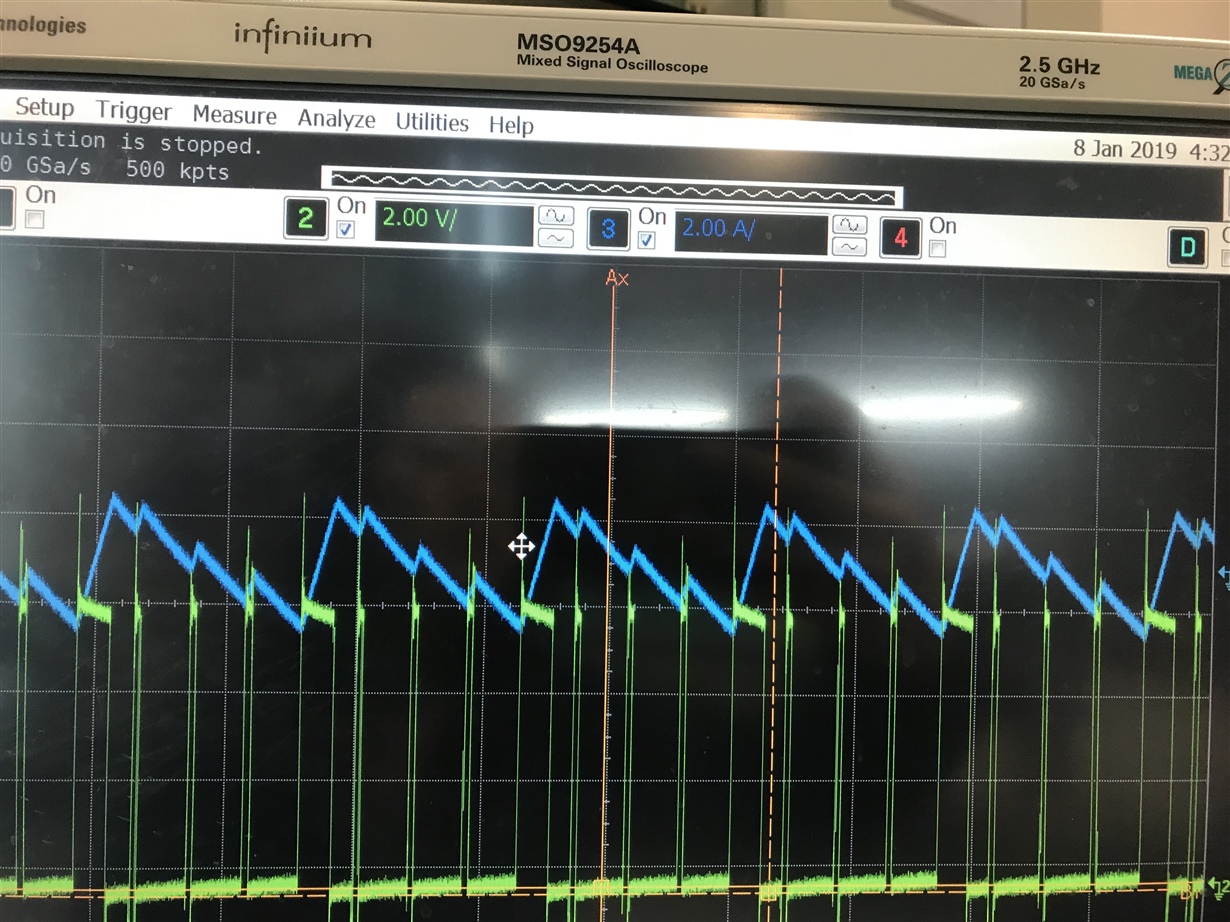Screen dimensions: 1230x922
Task: Click the waveform memory overview bar
Action: click(x=612, y=187)
